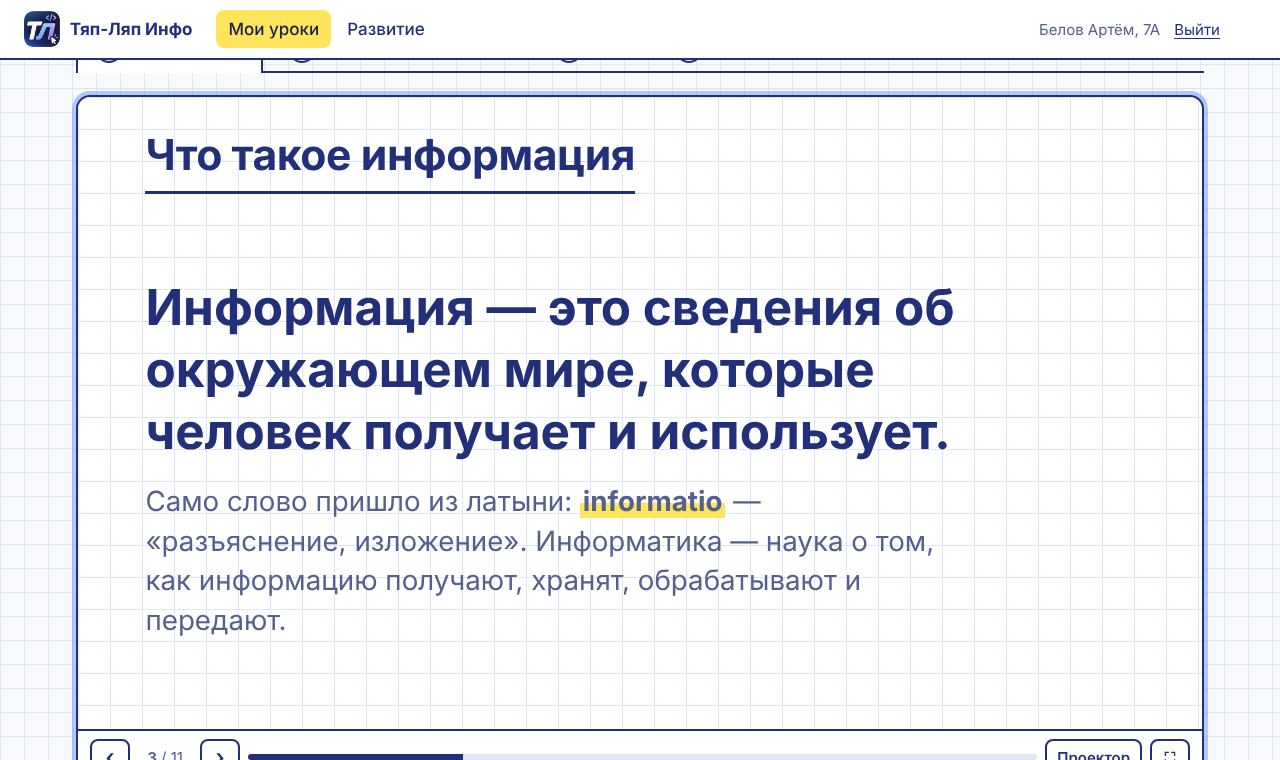Click the Тяп-Ляп Инфо site title

(131, 29)
